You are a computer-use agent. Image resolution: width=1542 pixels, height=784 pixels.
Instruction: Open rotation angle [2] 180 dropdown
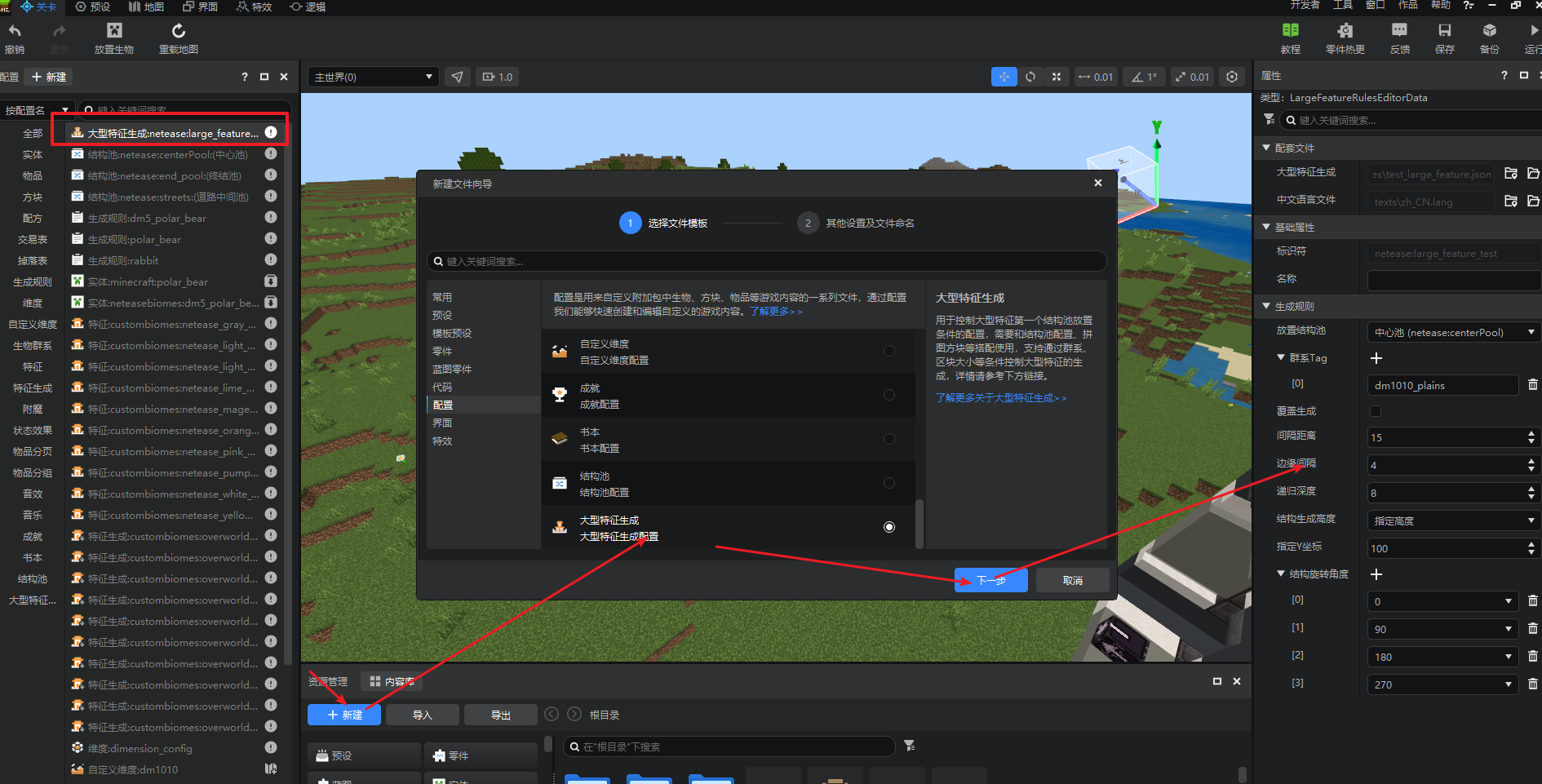1442,657
